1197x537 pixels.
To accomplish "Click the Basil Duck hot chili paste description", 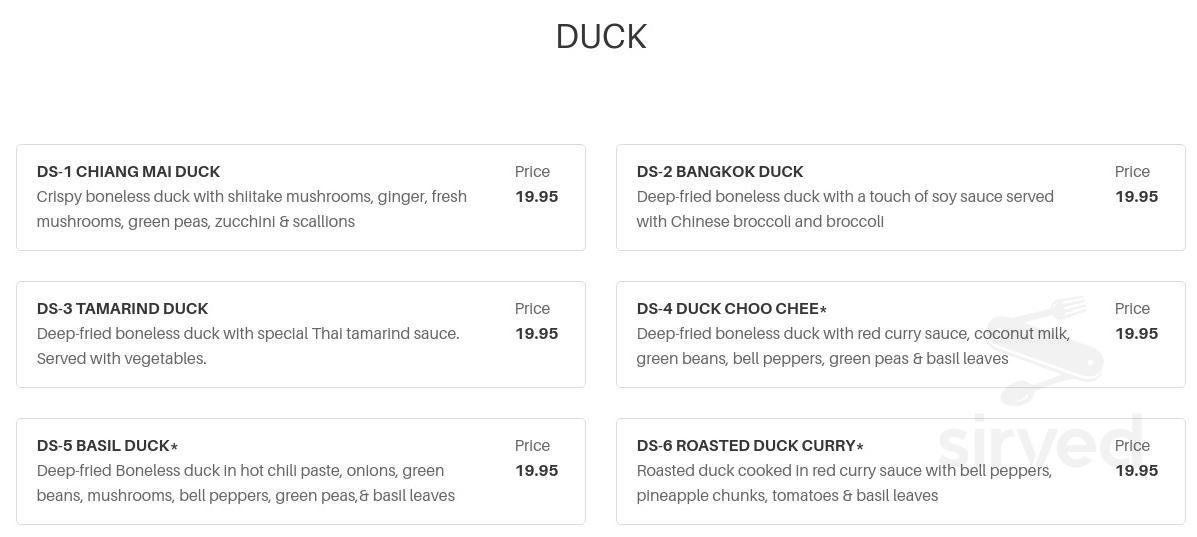I will pos(246,483).
